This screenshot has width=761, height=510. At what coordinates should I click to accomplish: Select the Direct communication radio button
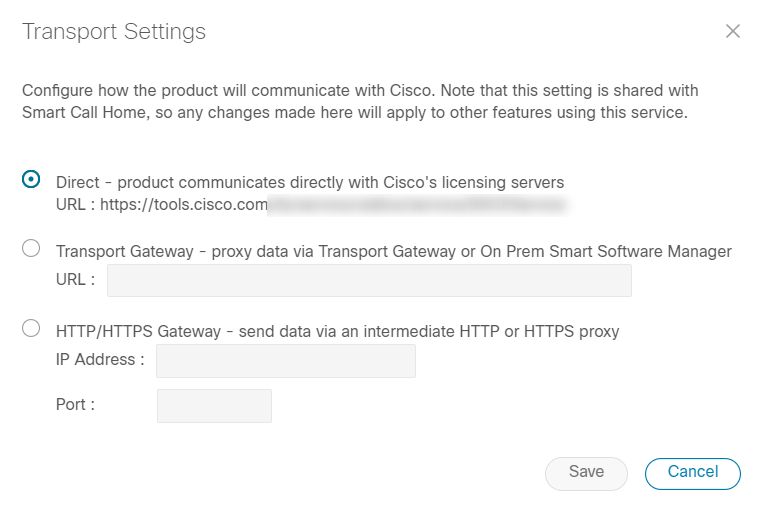32,180
